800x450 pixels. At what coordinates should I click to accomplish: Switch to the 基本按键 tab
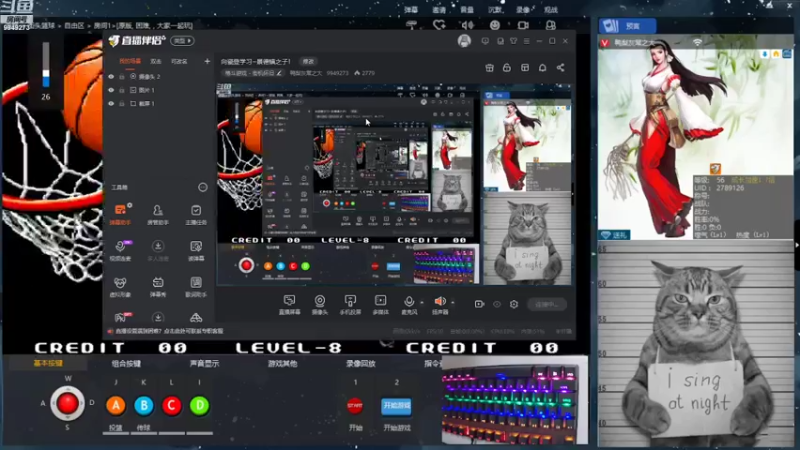[48, 363]
